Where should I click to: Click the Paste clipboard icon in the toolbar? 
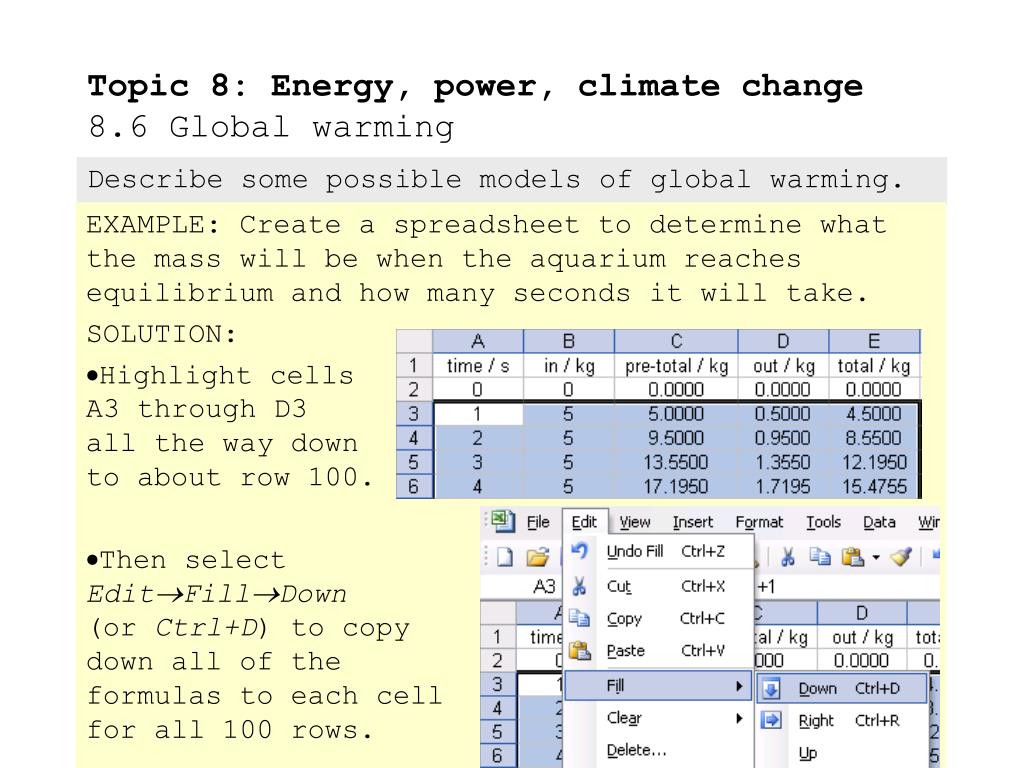(852, 557)
